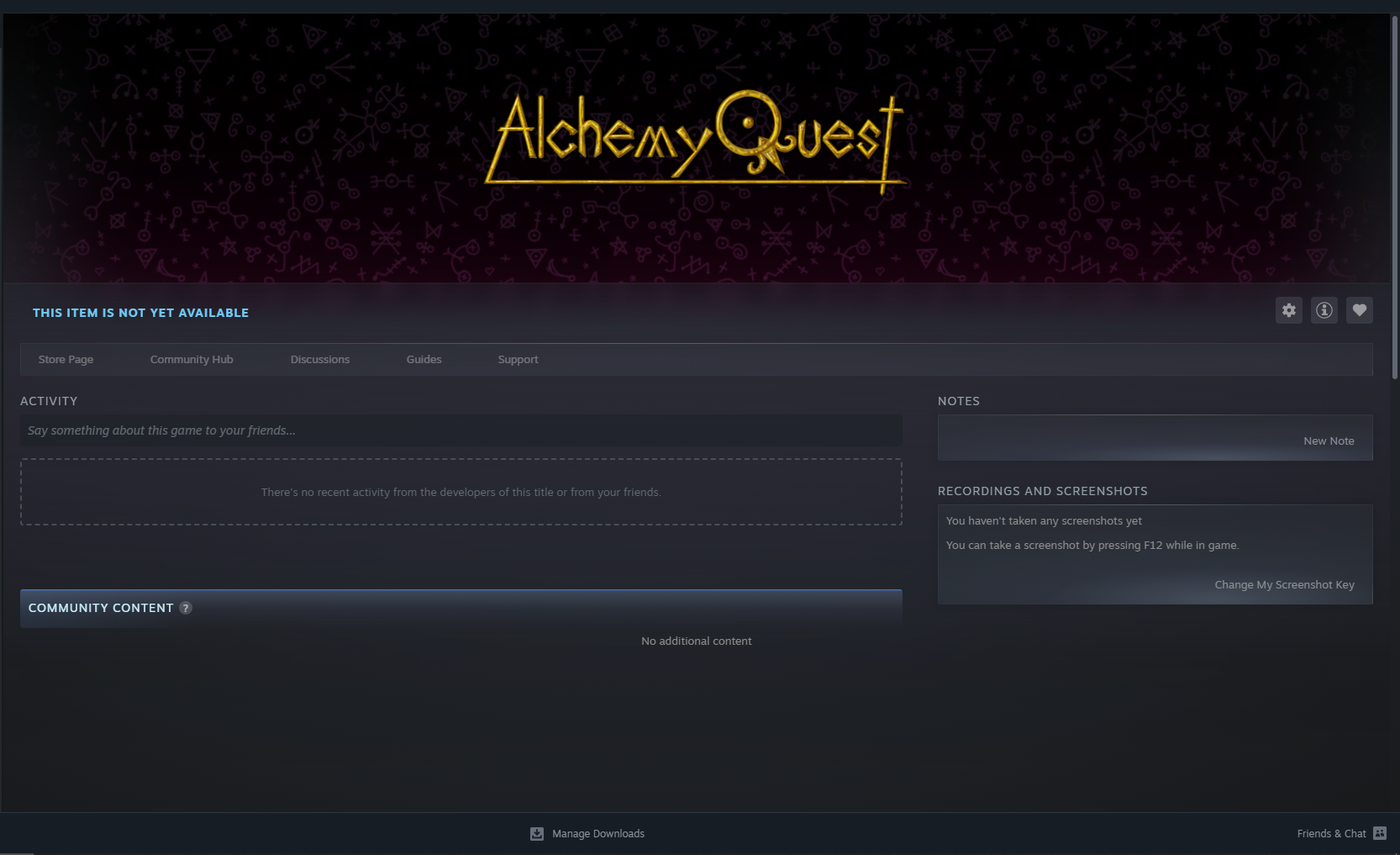This screenshot has height=855, width=1400.
Task: Open the Support tab
Action: tap(518, 359)
